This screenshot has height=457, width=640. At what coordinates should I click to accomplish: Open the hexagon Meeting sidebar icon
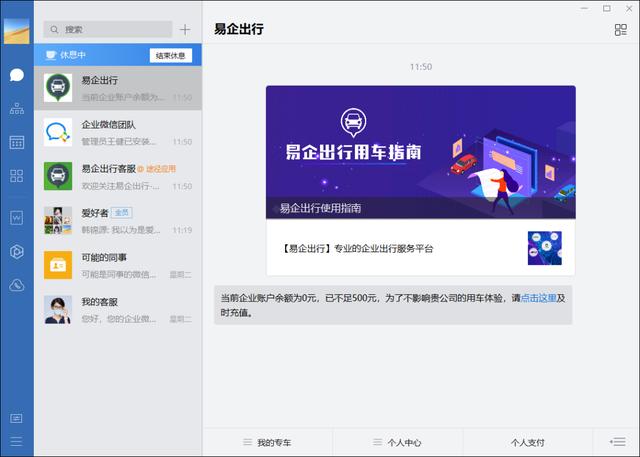click(x=17, y=251)
